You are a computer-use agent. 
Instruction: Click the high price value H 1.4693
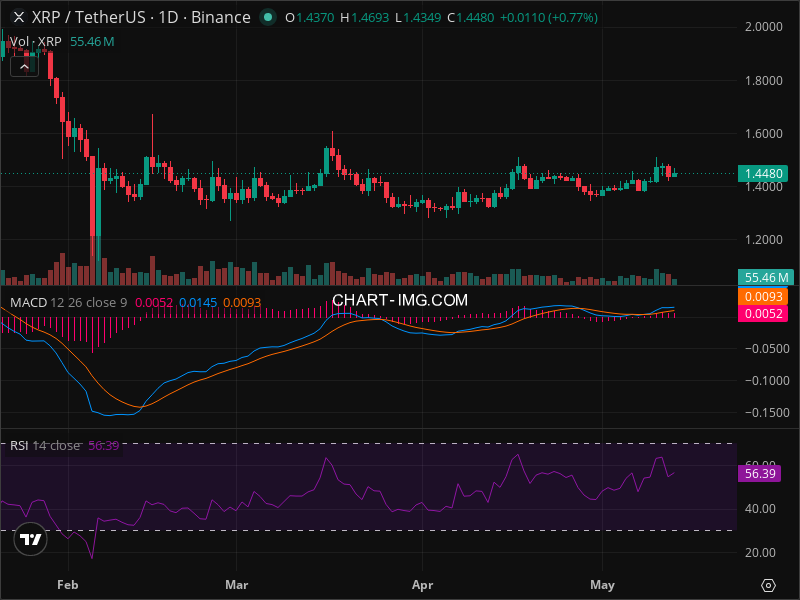[364, 18]
